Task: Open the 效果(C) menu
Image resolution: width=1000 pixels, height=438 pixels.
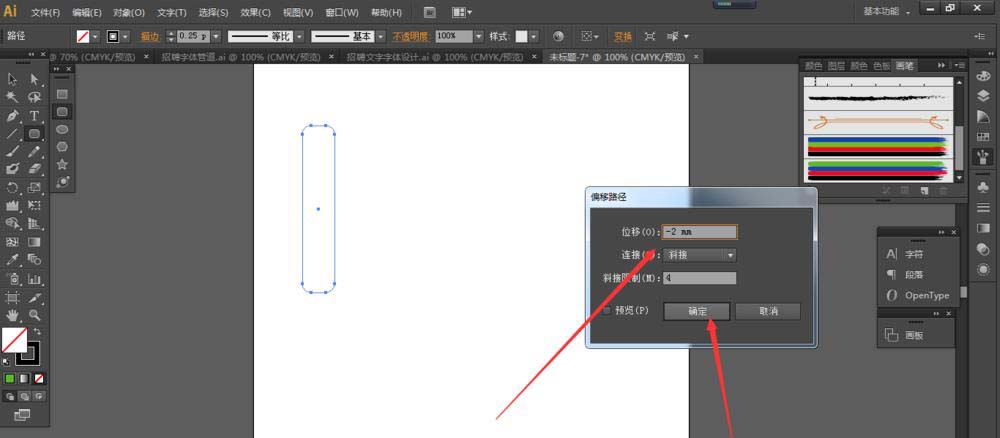Action: point(255,13)
